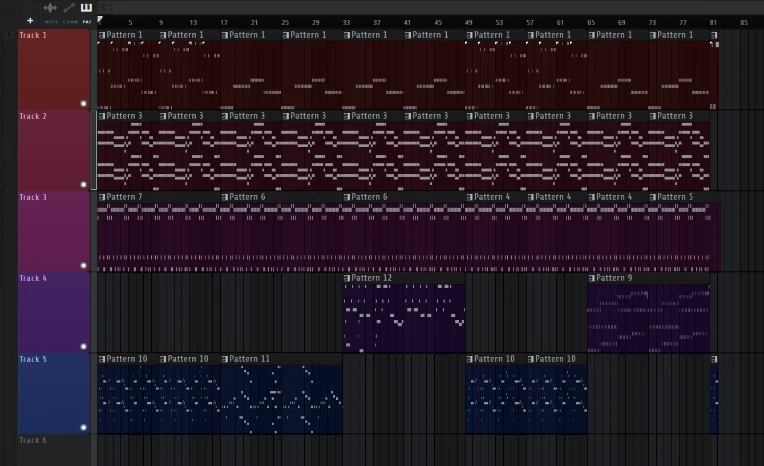Toggle the mute dot on Track 5
764x466 pixels.
(83, 427)
